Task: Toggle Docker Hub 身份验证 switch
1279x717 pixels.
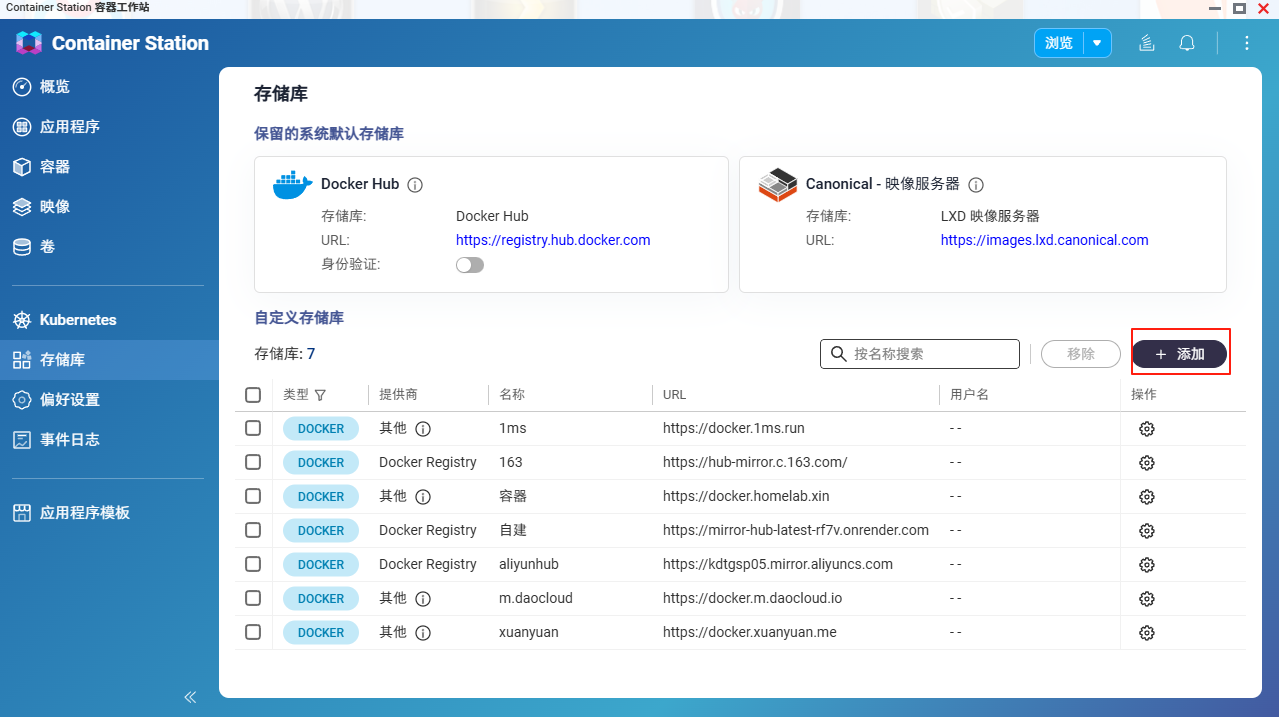Action: [x=470, y=265]
